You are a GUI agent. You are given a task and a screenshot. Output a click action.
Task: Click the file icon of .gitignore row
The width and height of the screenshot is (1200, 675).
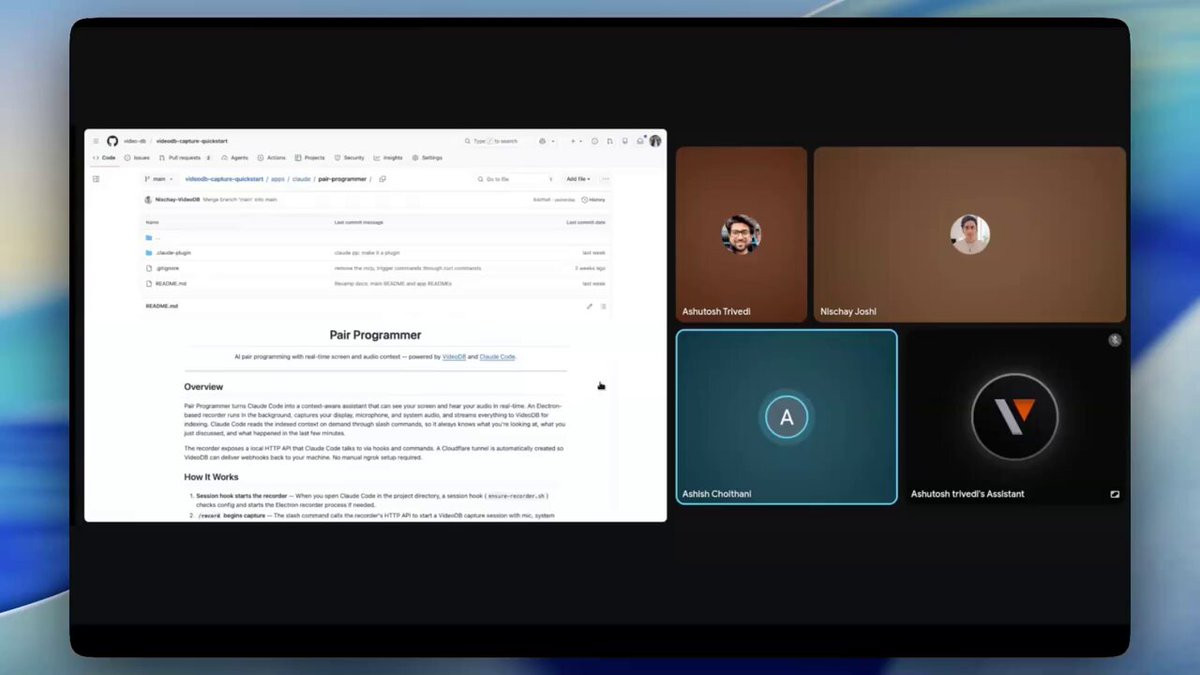pos(149,268)
